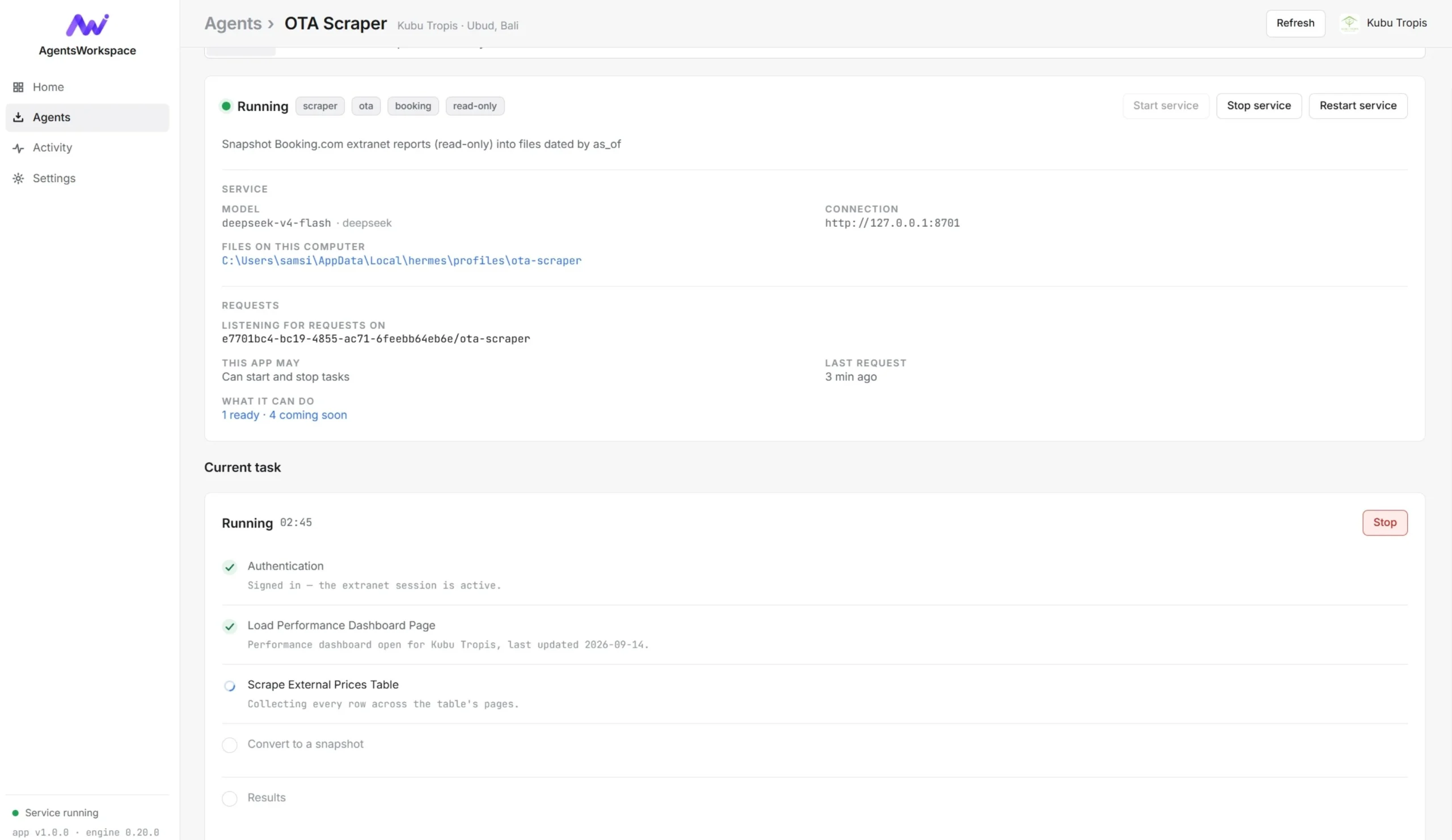Click the breadcrumb chevron after Agents
The image size is (1452, 840).
(271, 24)
